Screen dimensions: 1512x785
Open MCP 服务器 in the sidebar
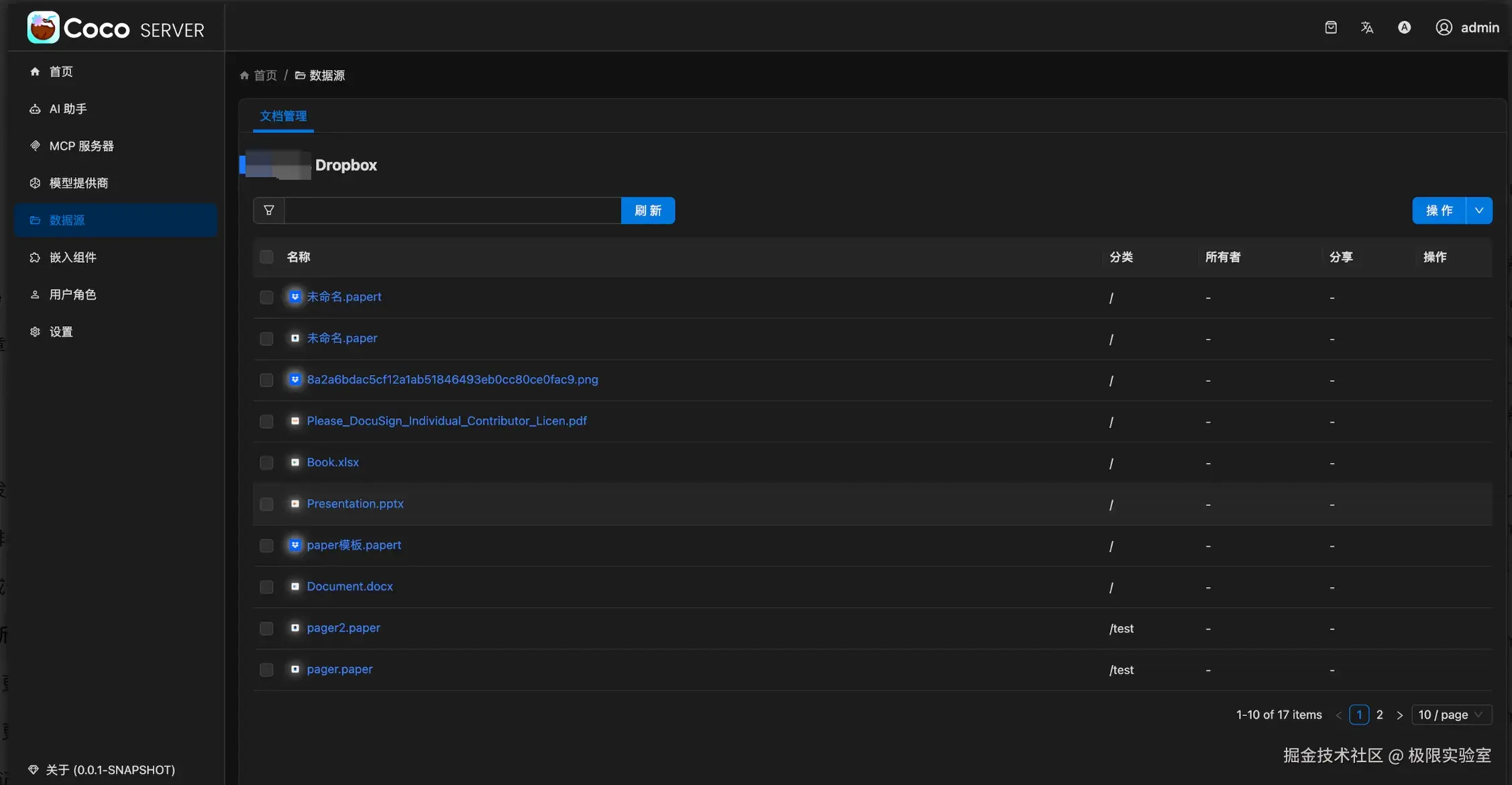pyautogui.click(x=81, y=146)
